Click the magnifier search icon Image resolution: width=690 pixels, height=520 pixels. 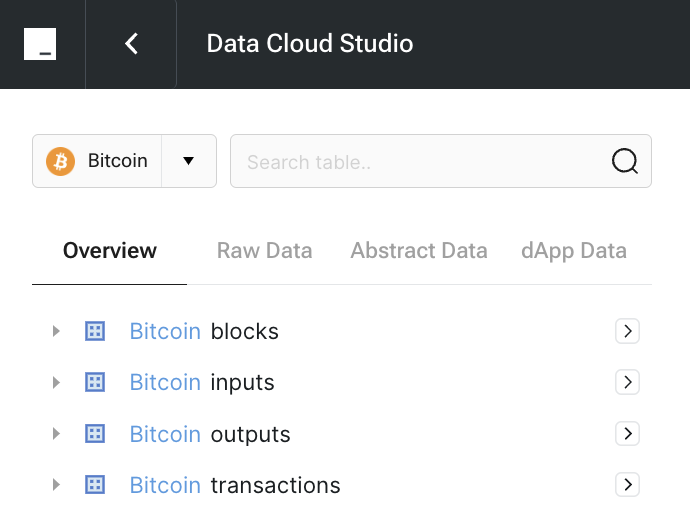click(x=624, y=161)
